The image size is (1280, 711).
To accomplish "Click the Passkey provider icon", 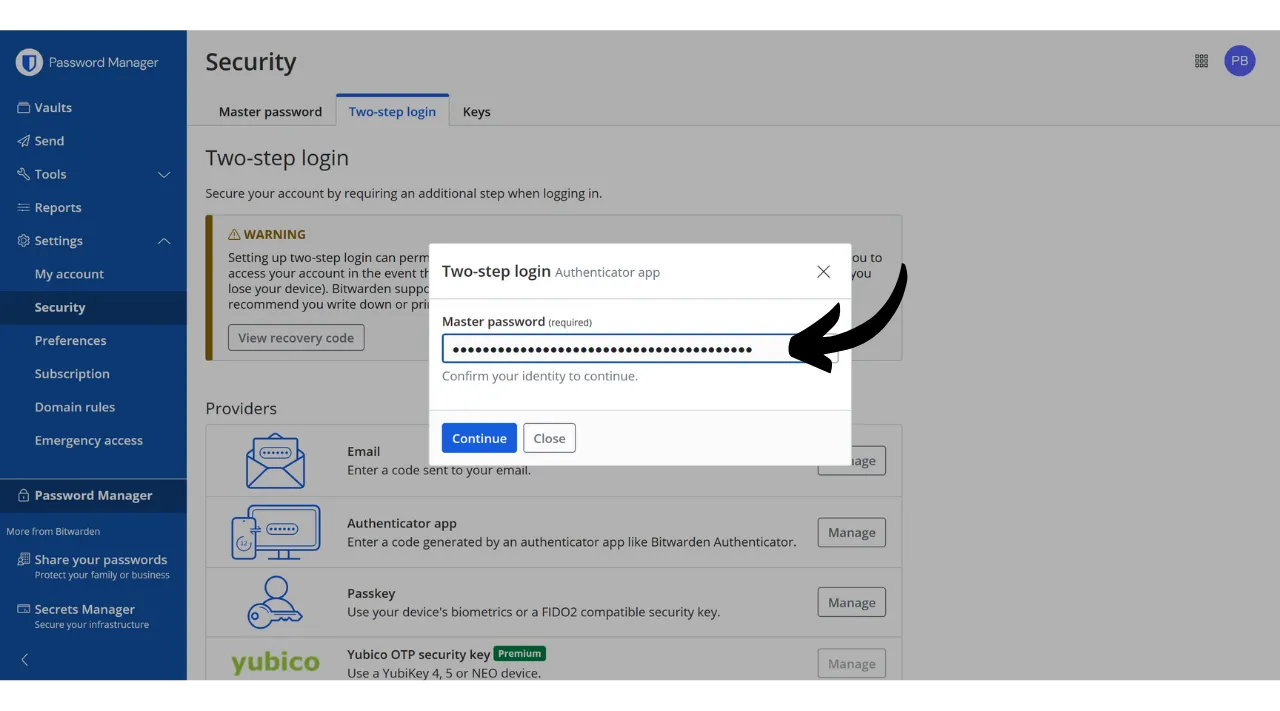I will (275, 602).
